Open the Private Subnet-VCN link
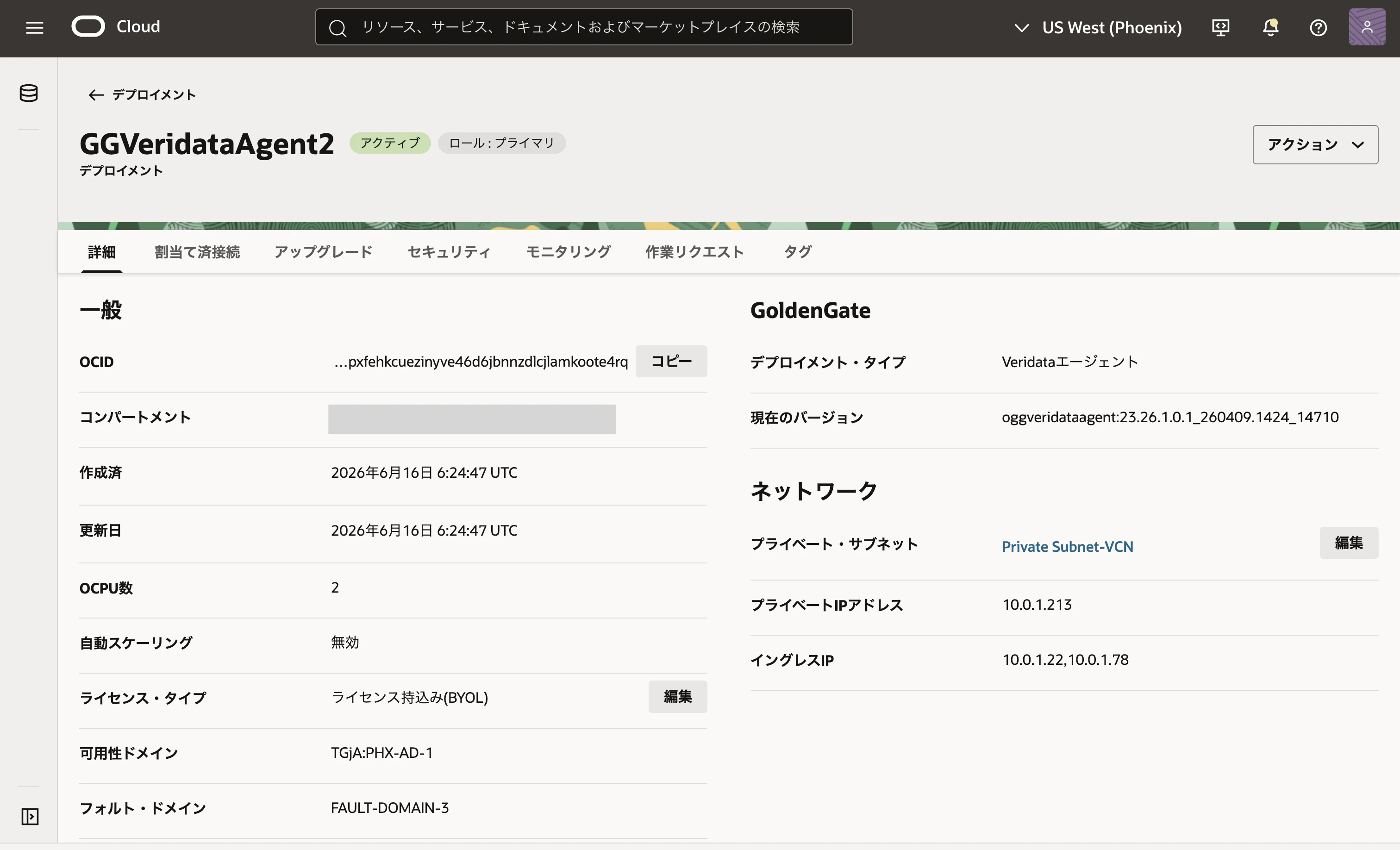1400x850 pixels. (1067, 547)
